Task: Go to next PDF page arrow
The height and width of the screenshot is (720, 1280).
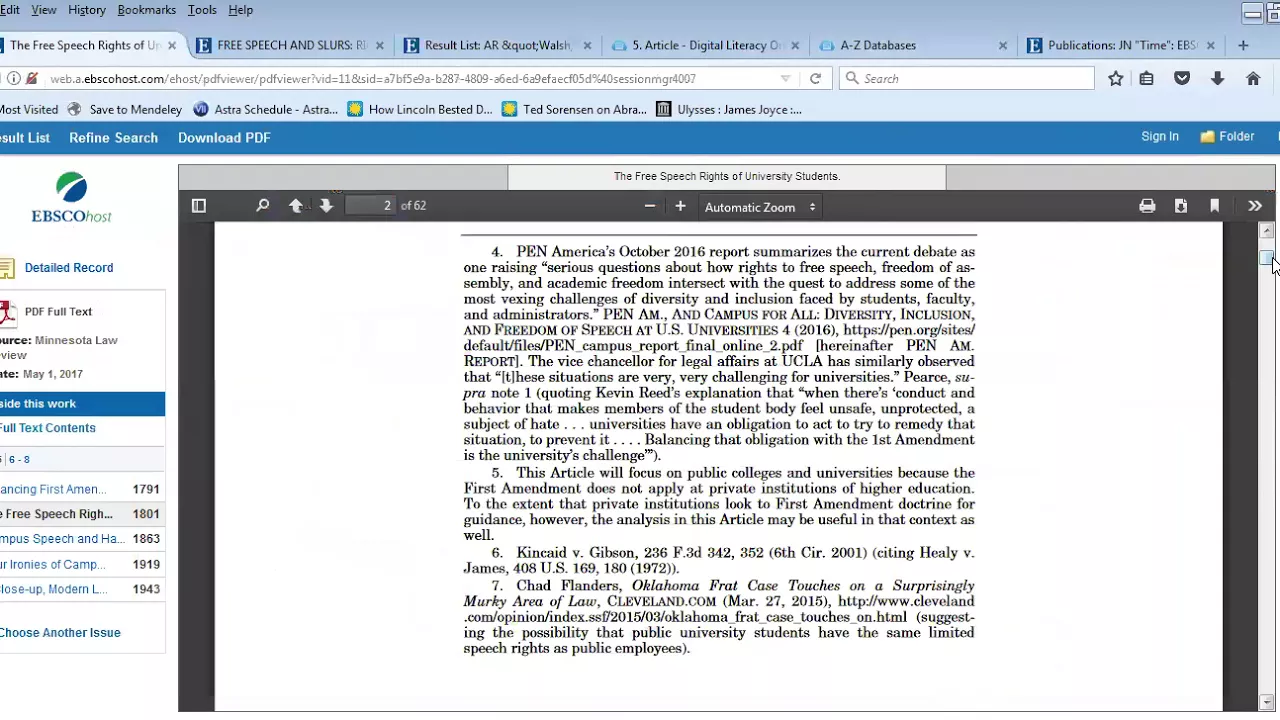Action: click(326, 206)
